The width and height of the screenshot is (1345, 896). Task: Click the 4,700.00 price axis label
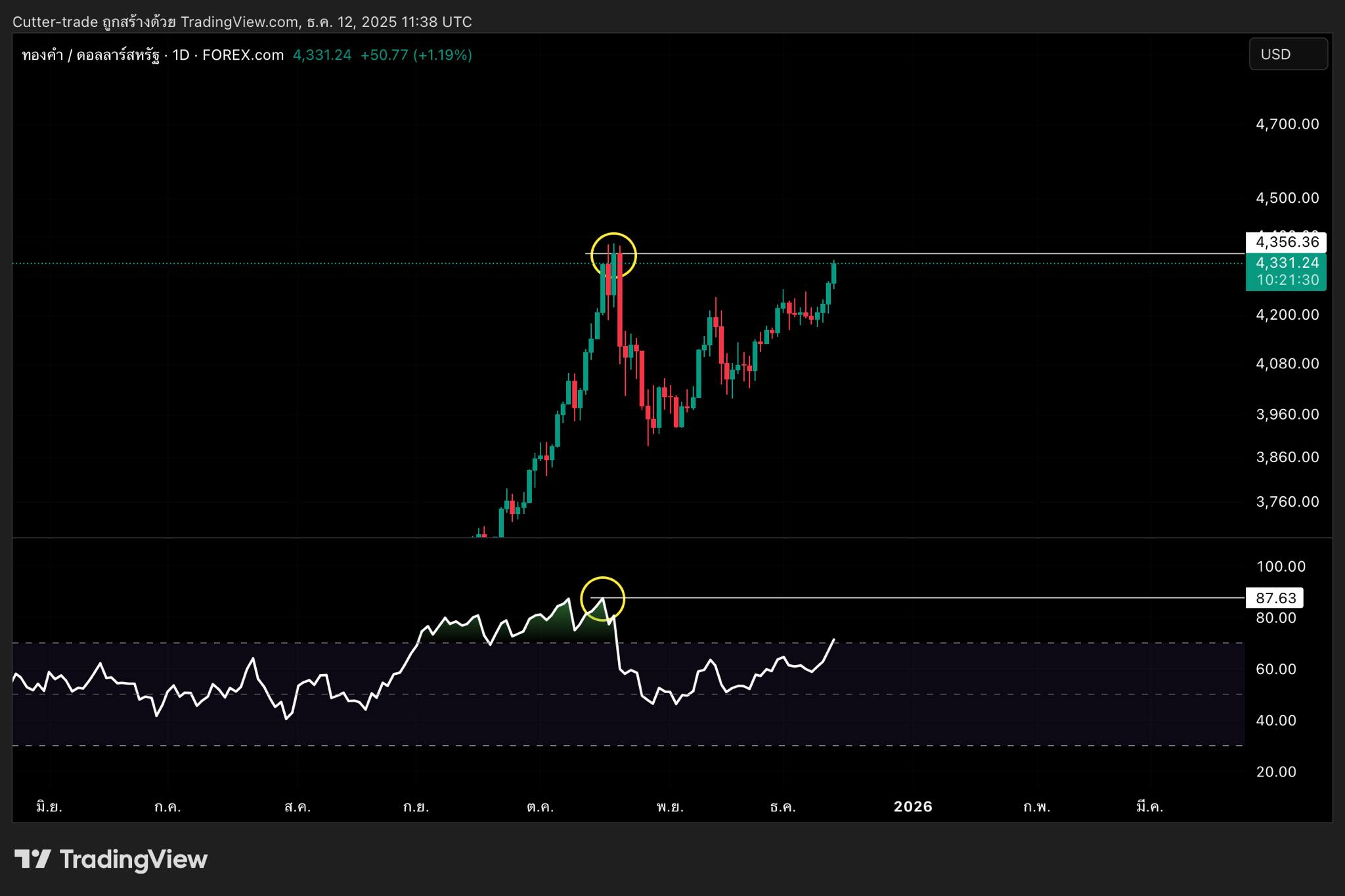[x=1287, y=124]
